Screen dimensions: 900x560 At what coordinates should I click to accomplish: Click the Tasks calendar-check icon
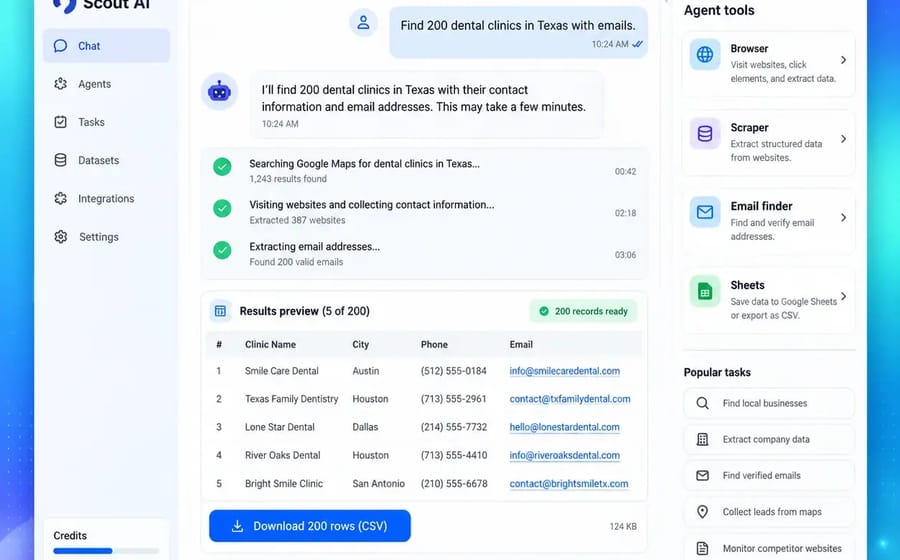tap(60, 122)
